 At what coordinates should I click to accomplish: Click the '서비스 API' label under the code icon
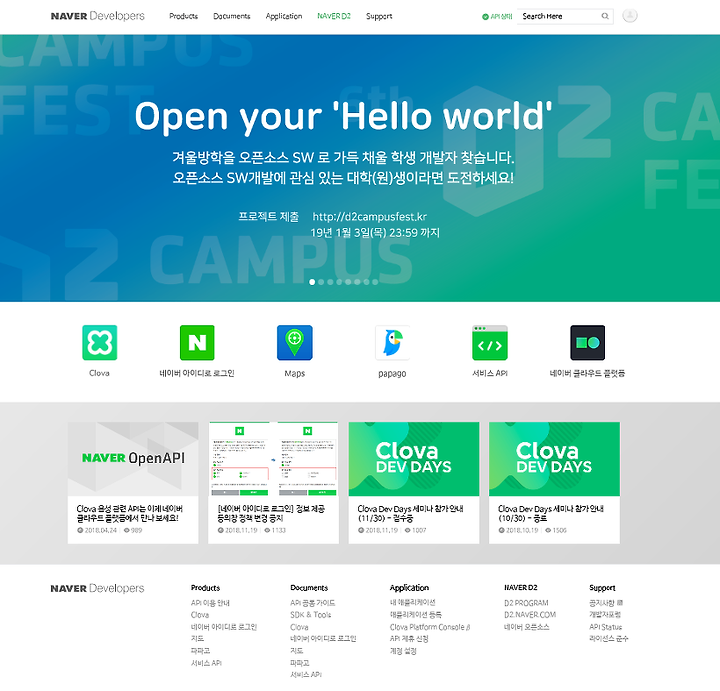tap(490, 373)
